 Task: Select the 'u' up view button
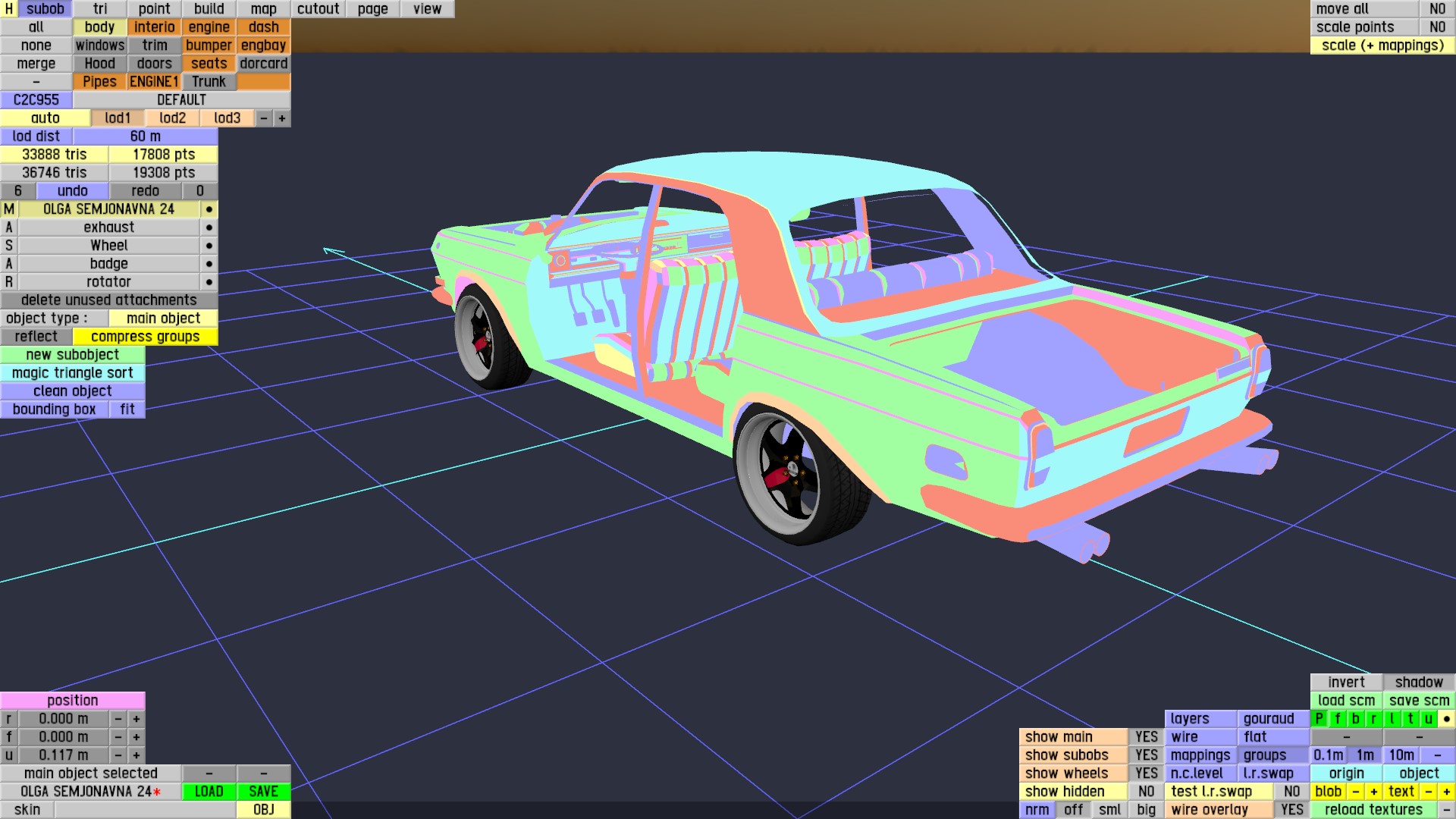coord(1429,719)
